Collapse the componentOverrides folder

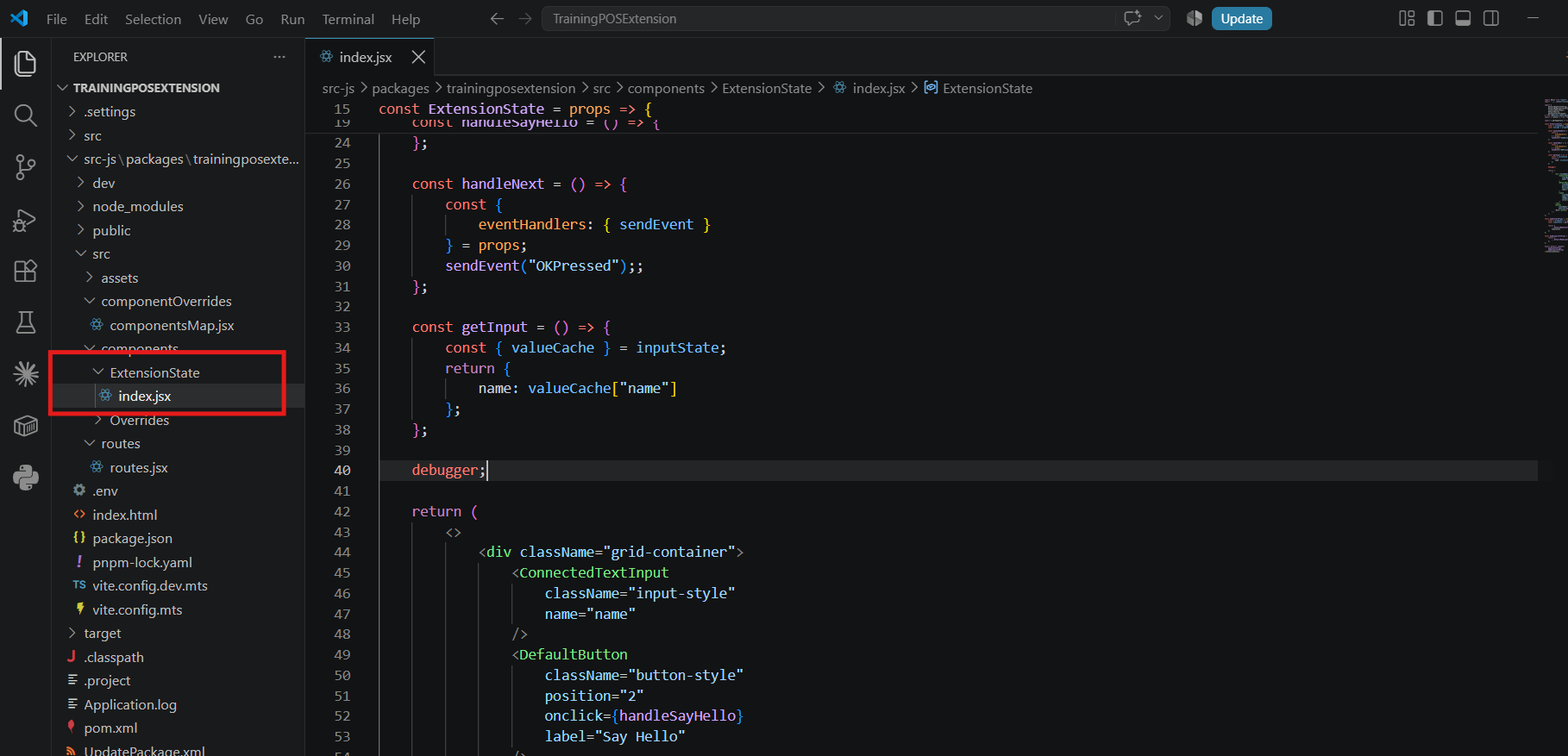(178, 302)
